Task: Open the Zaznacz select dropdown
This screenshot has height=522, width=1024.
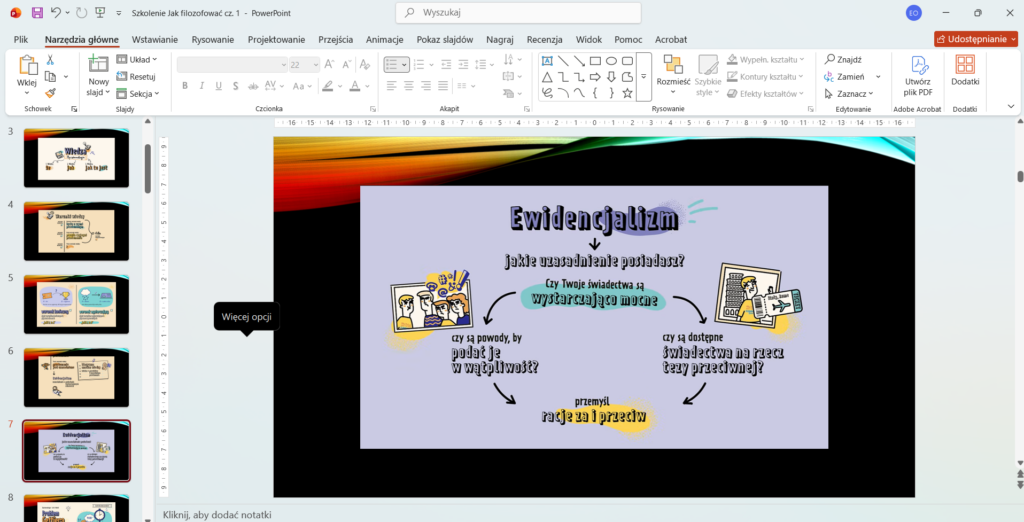Action: tap(848, 93)
